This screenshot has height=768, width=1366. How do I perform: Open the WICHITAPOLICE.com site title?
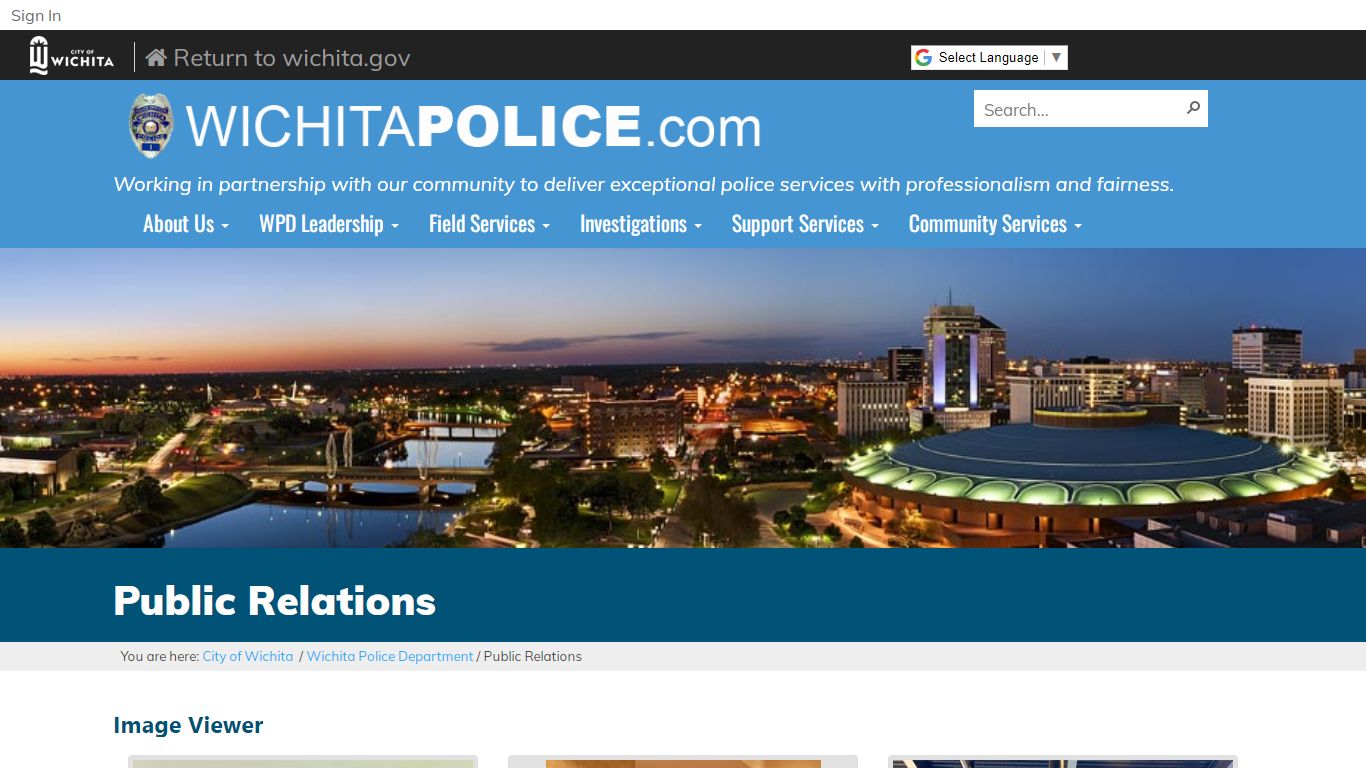pyautogui.click(x=474, y=127)
